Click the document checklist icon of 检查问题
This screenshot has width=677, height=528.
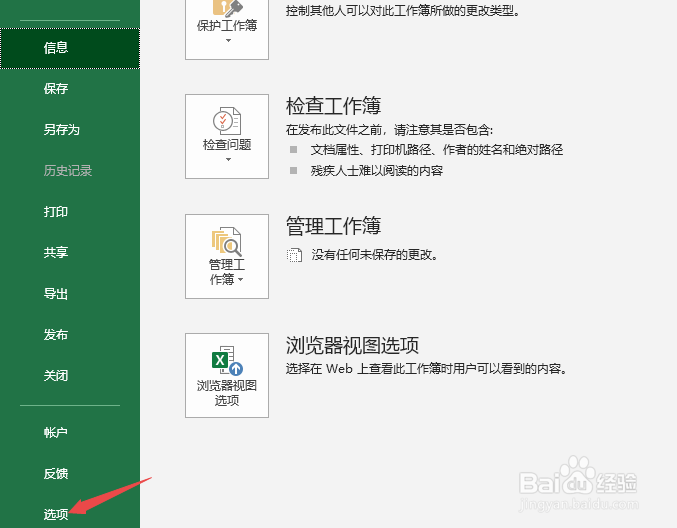pos(227,121)
